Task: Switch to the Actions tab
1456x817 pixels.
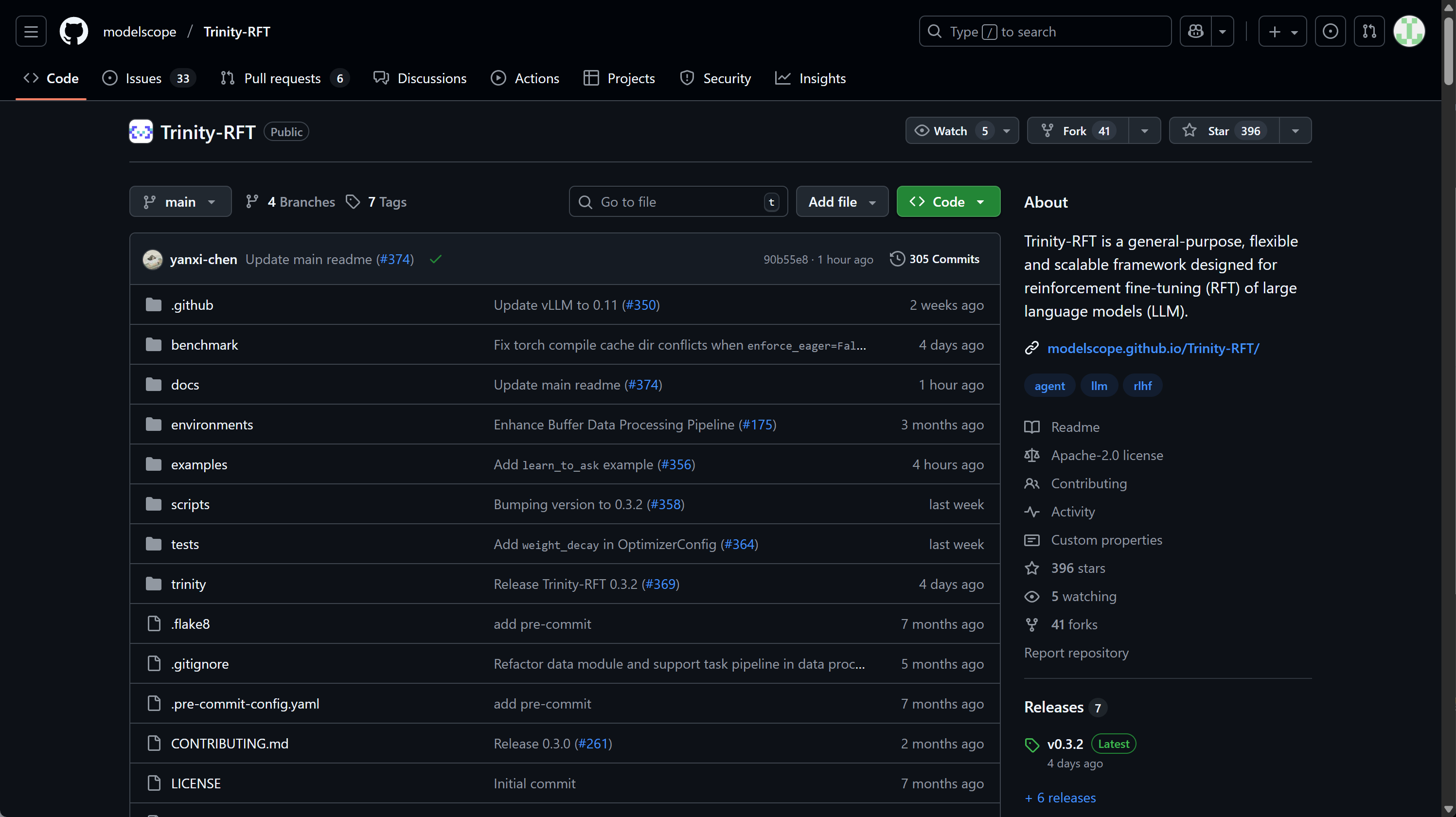Action: (525, 78)
